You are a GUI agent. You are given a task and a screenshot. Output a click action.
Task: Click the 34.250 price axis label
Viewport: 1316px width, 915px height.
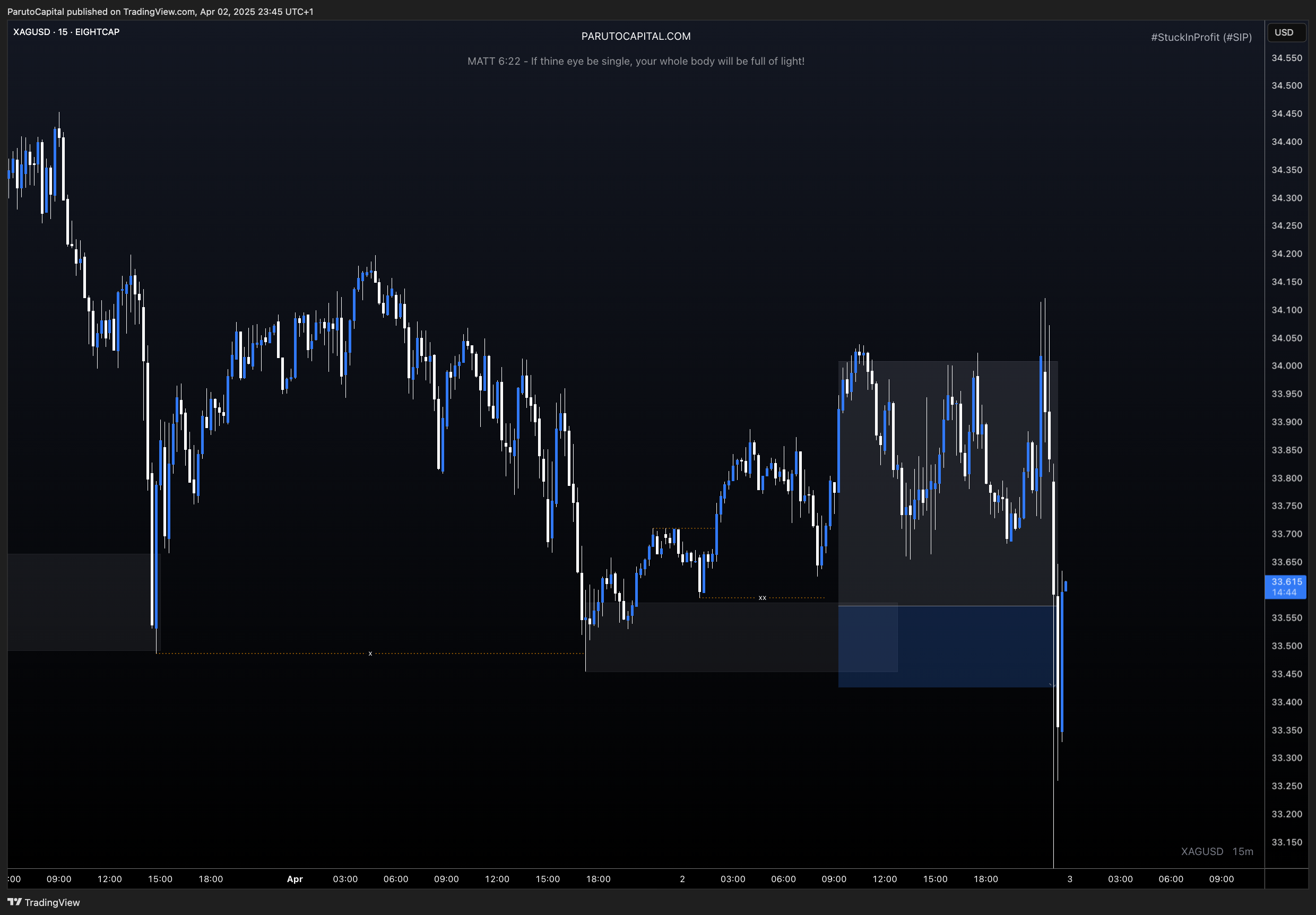point(1287,226)
